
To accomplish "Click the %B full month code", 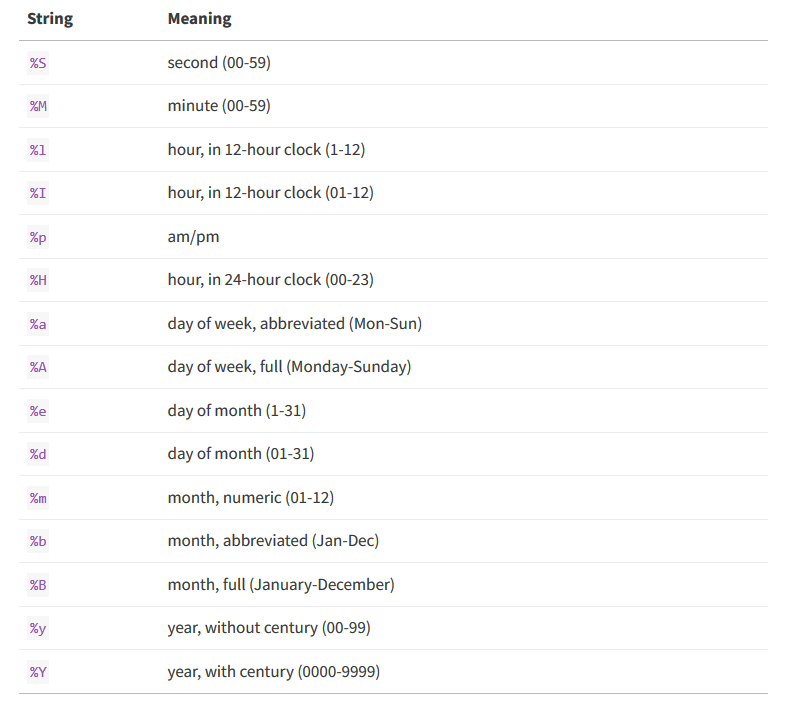I will click(38, 585).
